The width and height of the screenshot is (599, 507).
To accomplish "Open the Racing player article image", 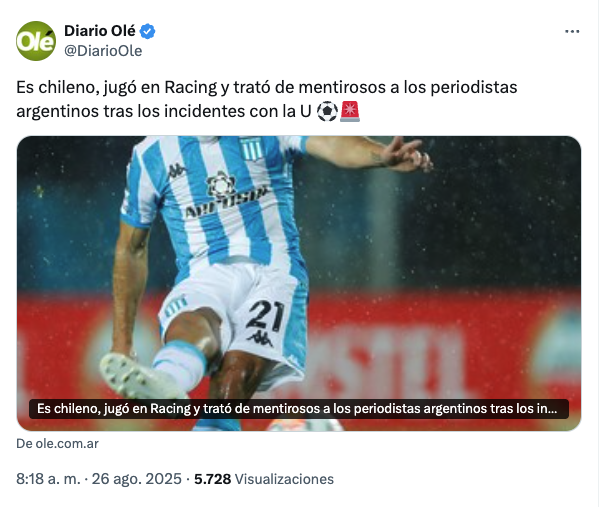I will point(299,283).
